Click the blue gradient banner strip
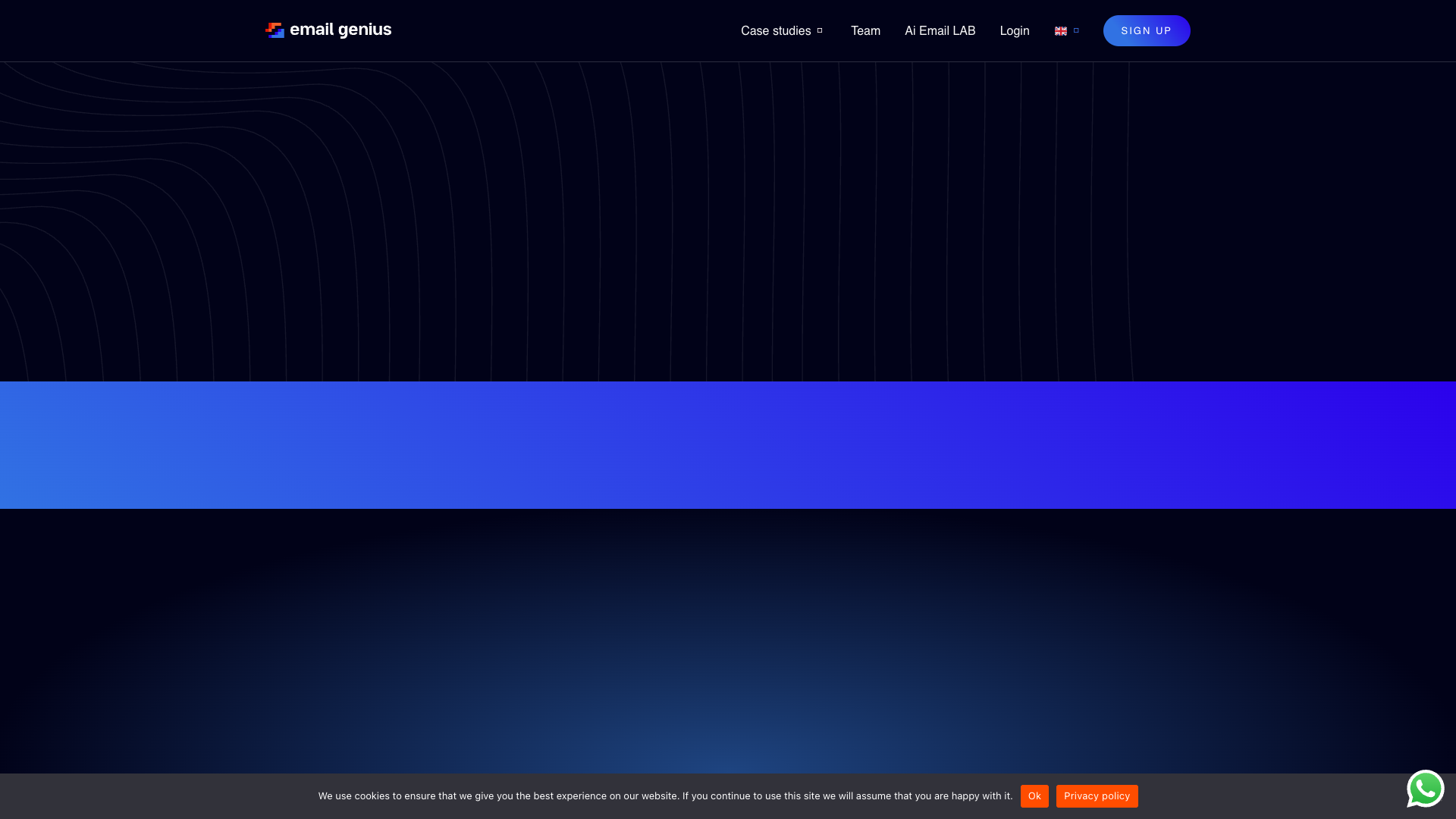Viewport: 1456px width, 819px height. [x=728, y=445]
